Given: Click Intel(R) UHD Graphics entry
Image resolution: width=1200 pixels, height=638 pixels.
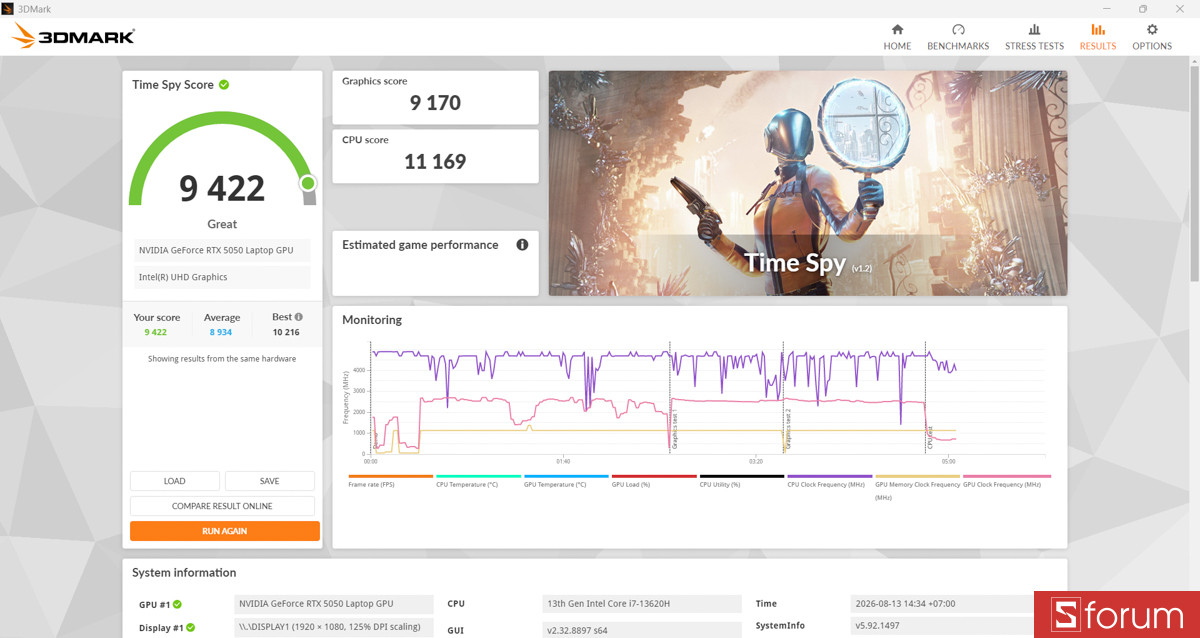Looking at the screenshot, I should pos(222,277).
